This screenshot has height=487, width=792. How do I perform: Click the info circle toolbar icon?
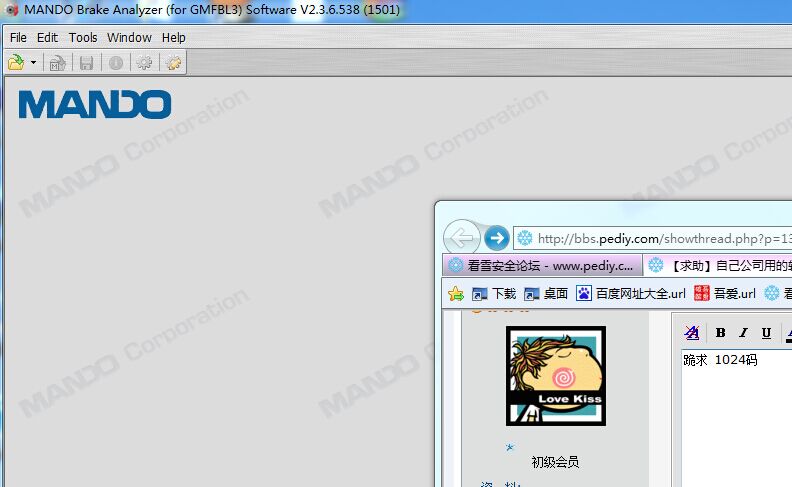pyautogui.click(x=116, y=63)
